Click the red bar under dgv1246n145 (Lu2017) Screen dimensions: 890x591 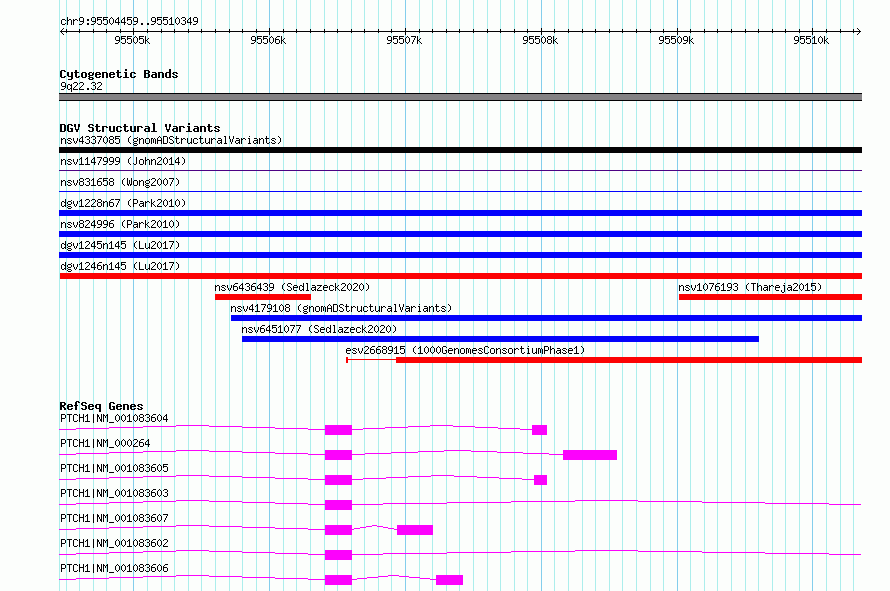point(460,276)
